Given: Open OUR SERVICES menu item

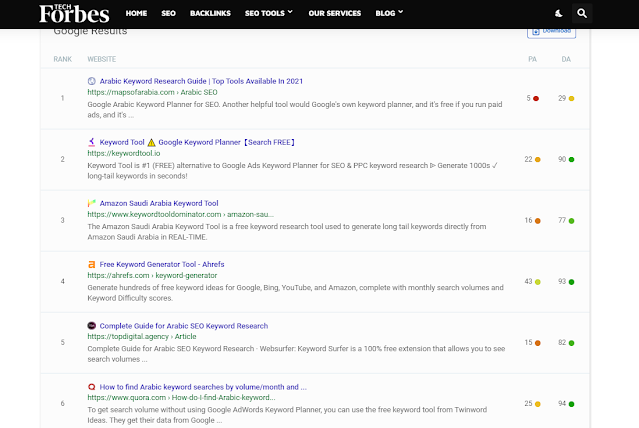Looking at the screenshot, I should tap(335, 13).
